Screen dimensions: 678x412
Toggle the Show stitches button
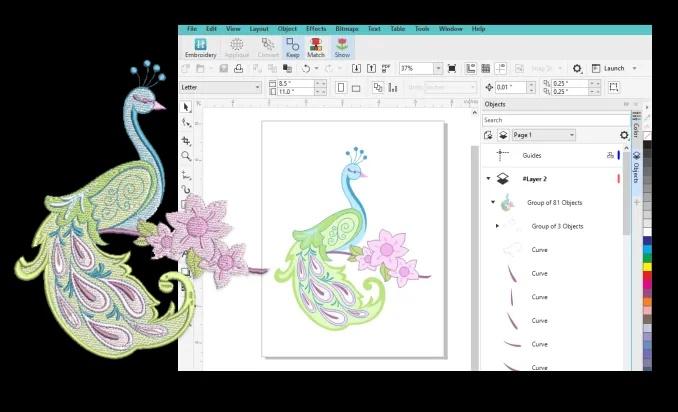click(x=342, y=47)
